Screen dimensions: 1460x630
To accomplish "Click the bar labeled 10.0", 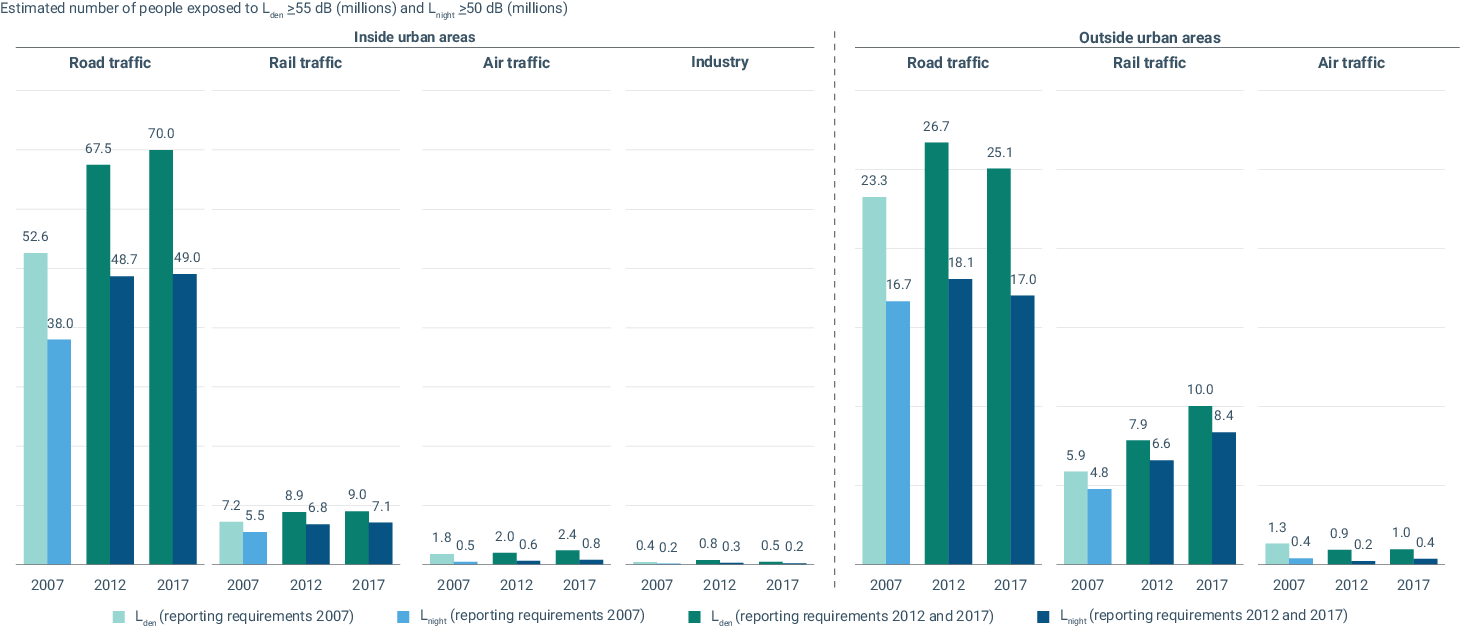I will 1200,485.
